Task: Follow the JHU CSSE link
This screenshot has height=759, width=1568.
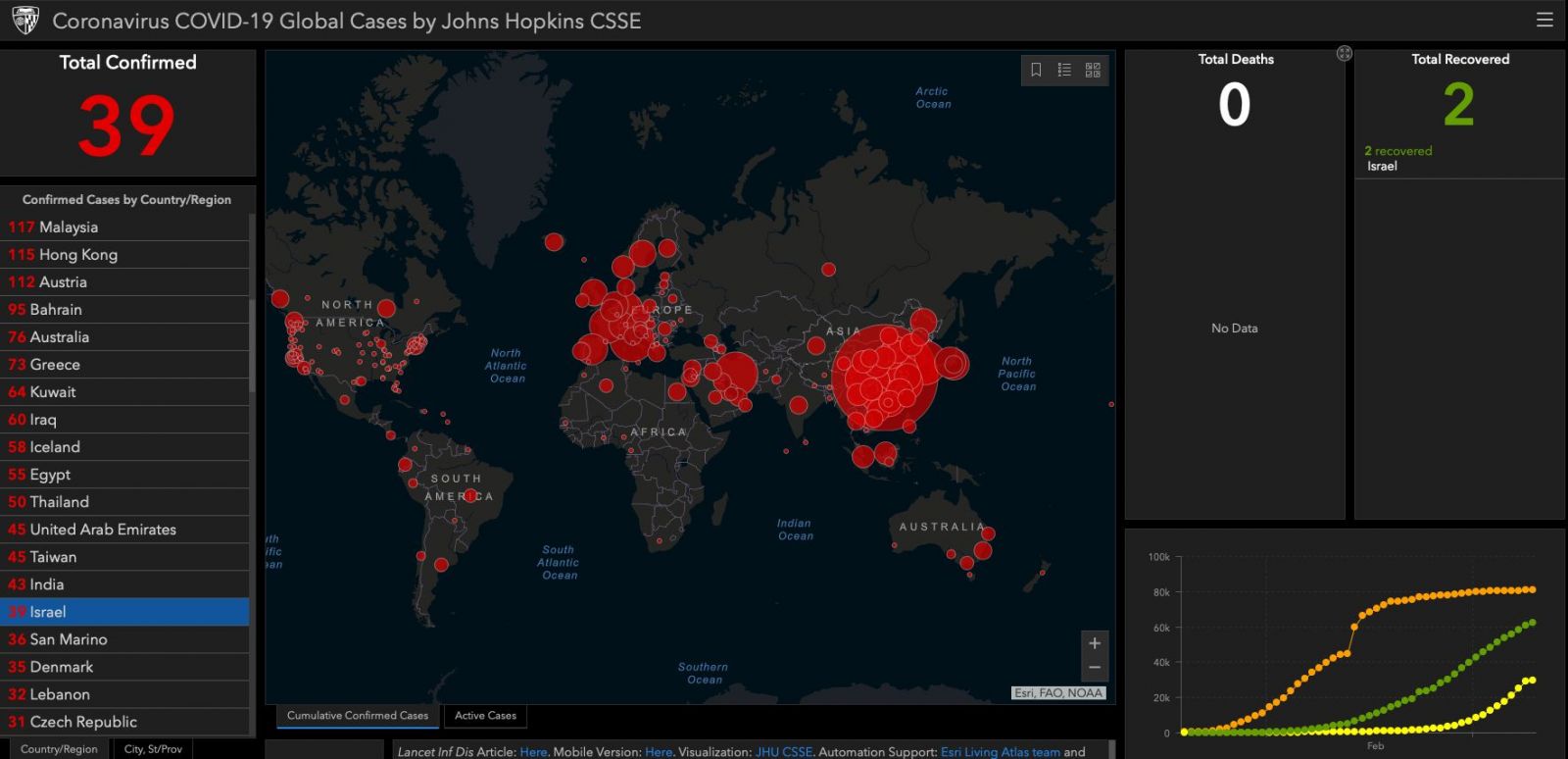Action: point(783,752)
